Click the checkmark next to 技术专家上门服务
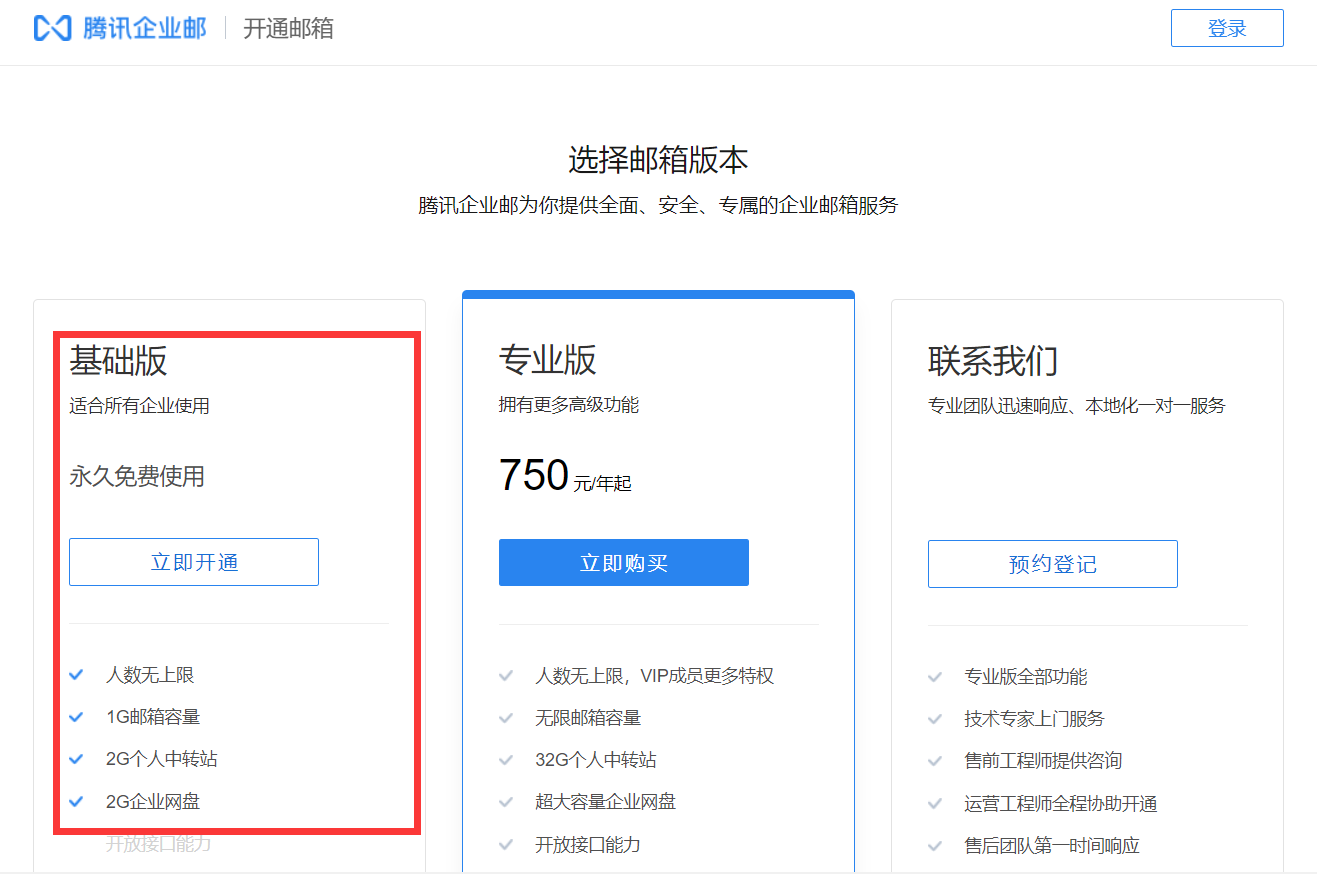1317x874 pixels. click(935, 718)
